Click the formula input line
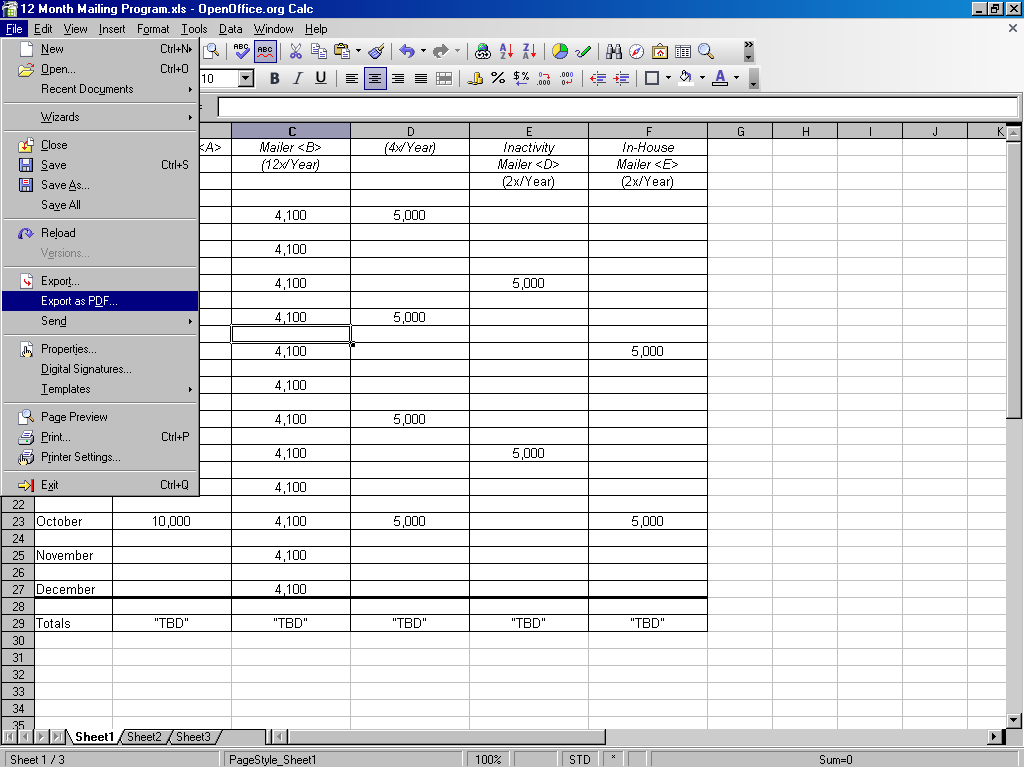The image size is (1024, 768). [x=617, y=107]
